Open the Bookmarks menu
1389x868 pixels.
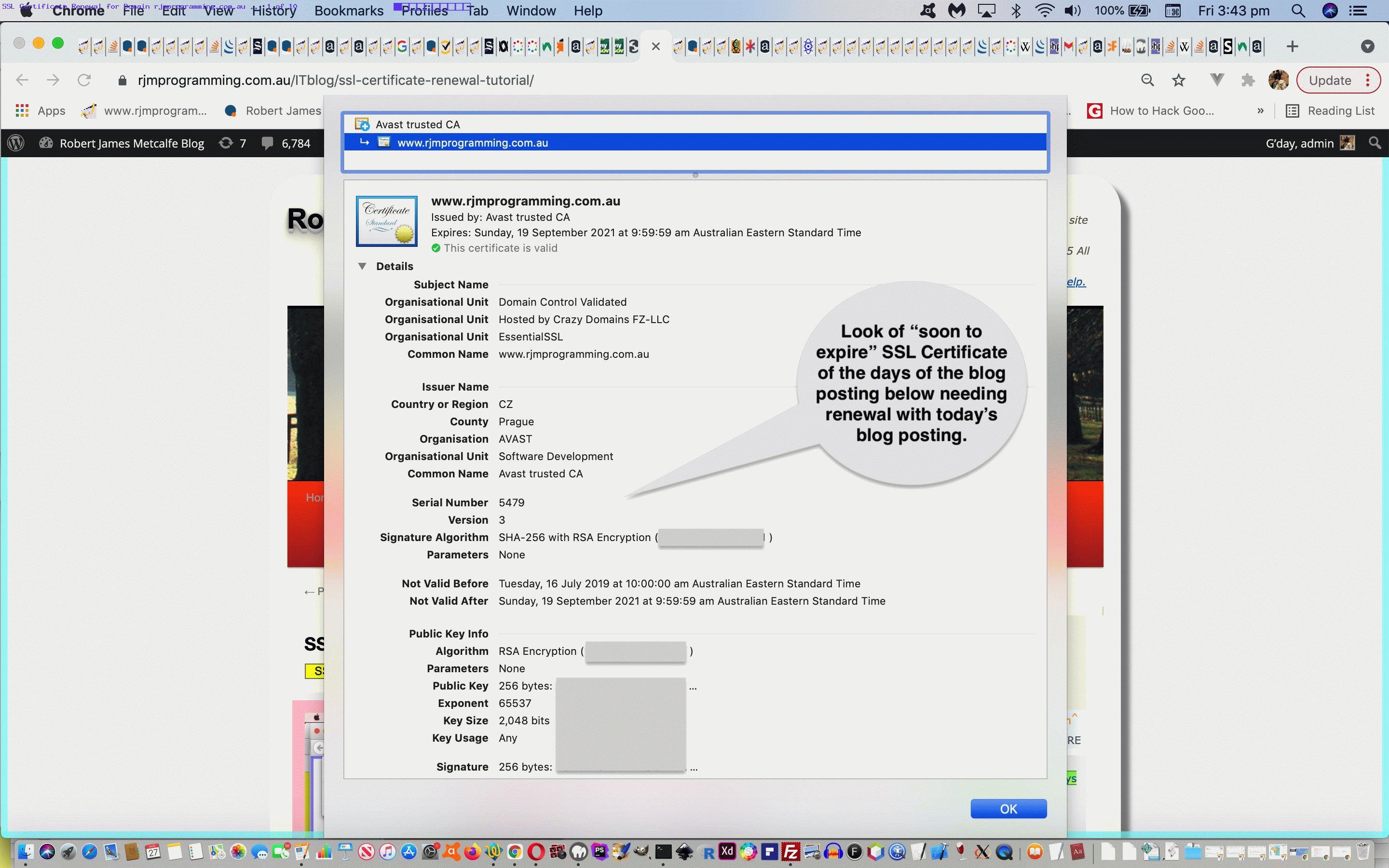(349, 10)
